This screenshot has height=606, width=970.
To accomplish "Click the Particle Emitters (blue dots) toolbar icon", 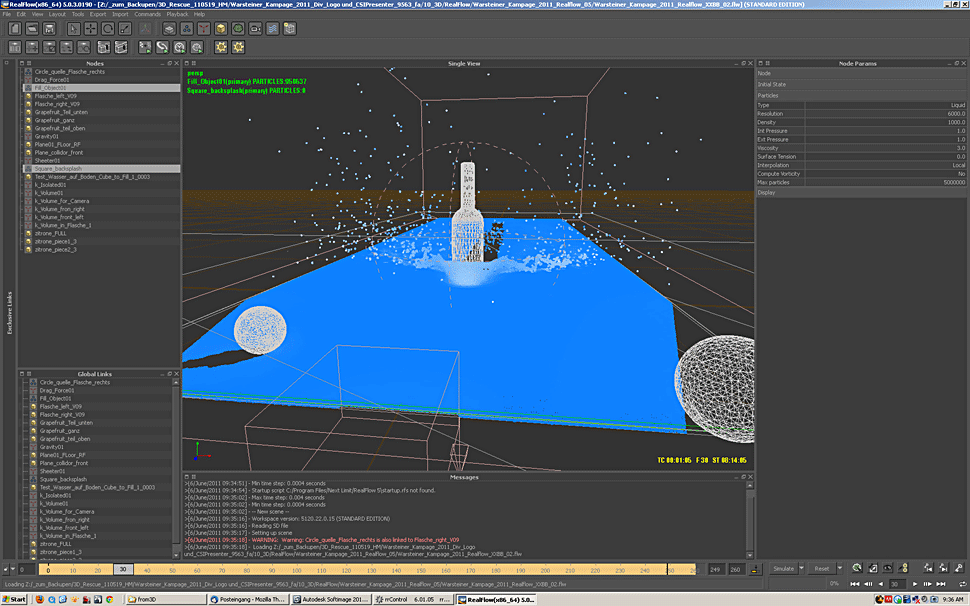I will [186, 29].
